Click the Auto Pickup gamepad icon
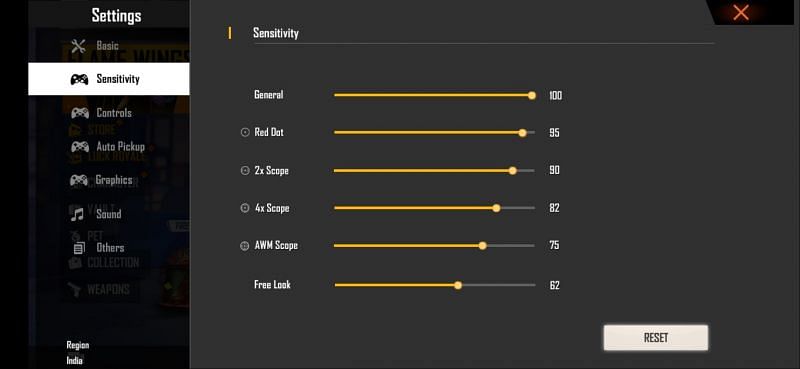800x369 pixels. tap(80, 146)
